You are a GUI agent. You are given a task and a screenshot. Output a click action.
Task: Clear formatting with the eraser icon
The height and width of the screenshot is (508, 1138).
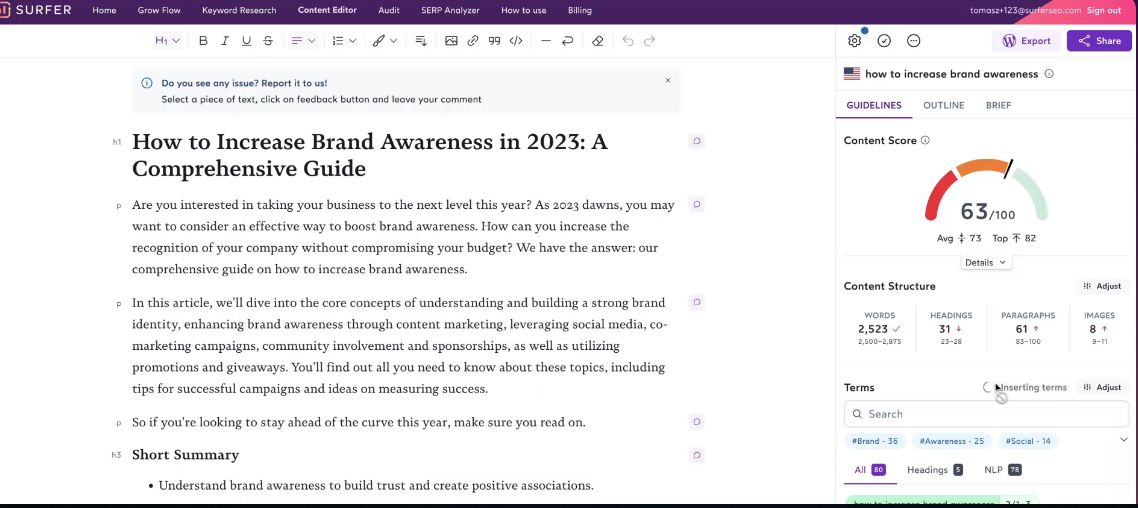click(x=597, y=41)
